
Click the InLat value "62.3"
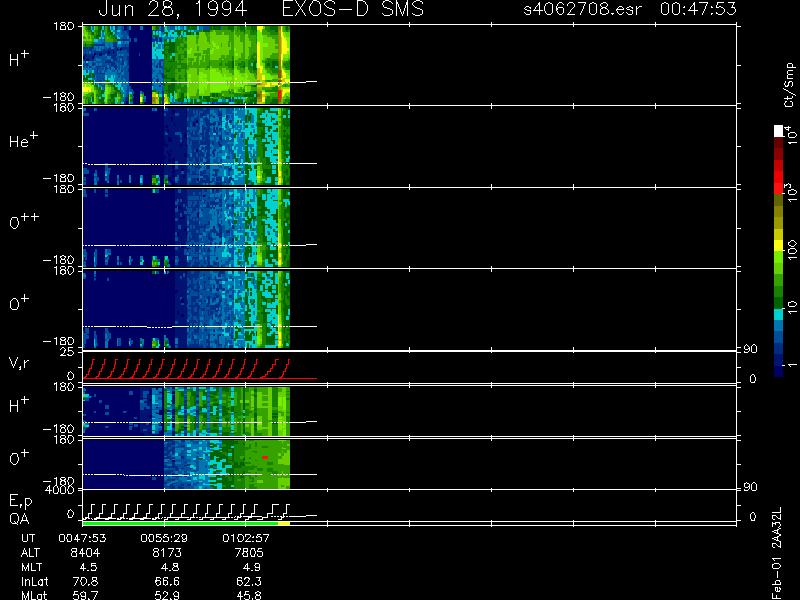[x=249, y=581]
